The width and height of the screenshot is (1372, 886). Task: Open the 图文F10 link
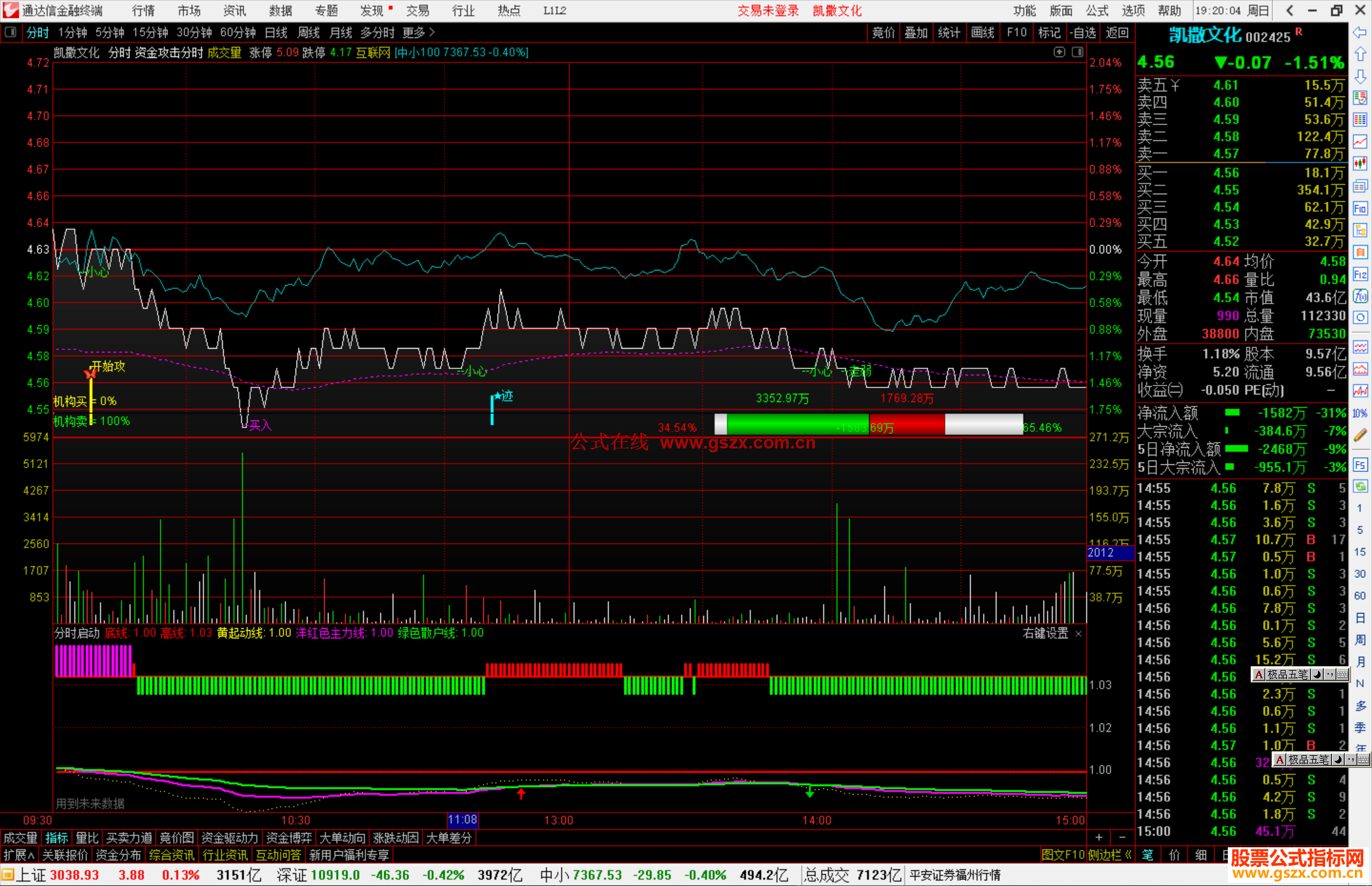coord(1063,855)
